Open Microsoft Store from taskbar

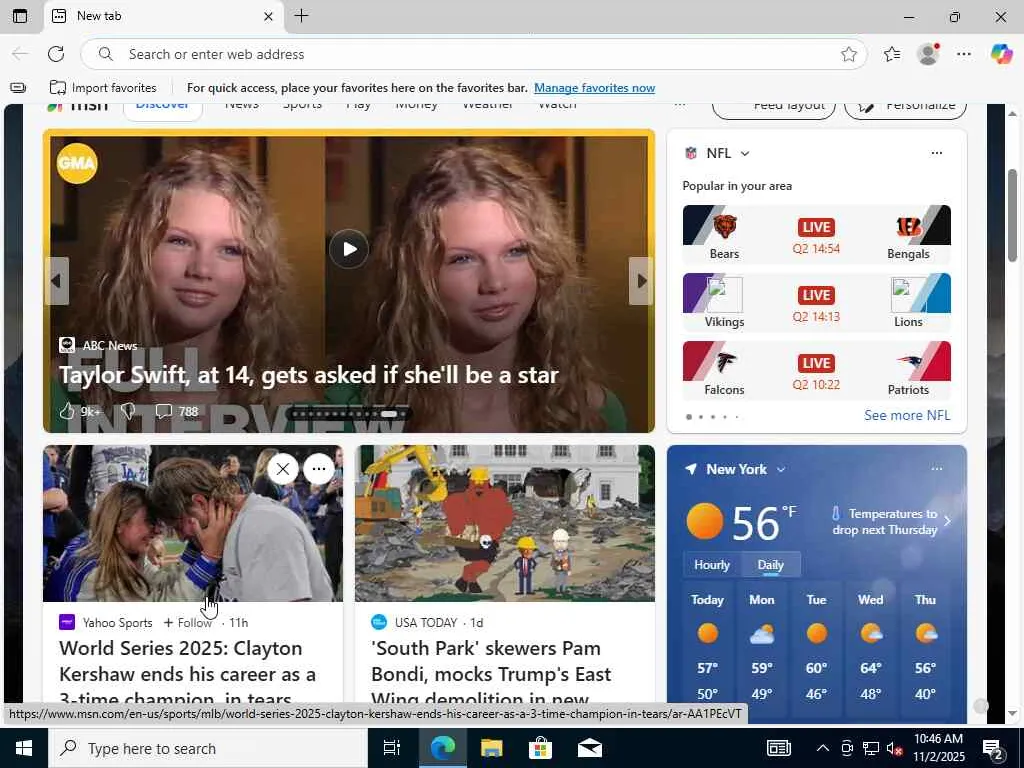(x=540, y=748)
